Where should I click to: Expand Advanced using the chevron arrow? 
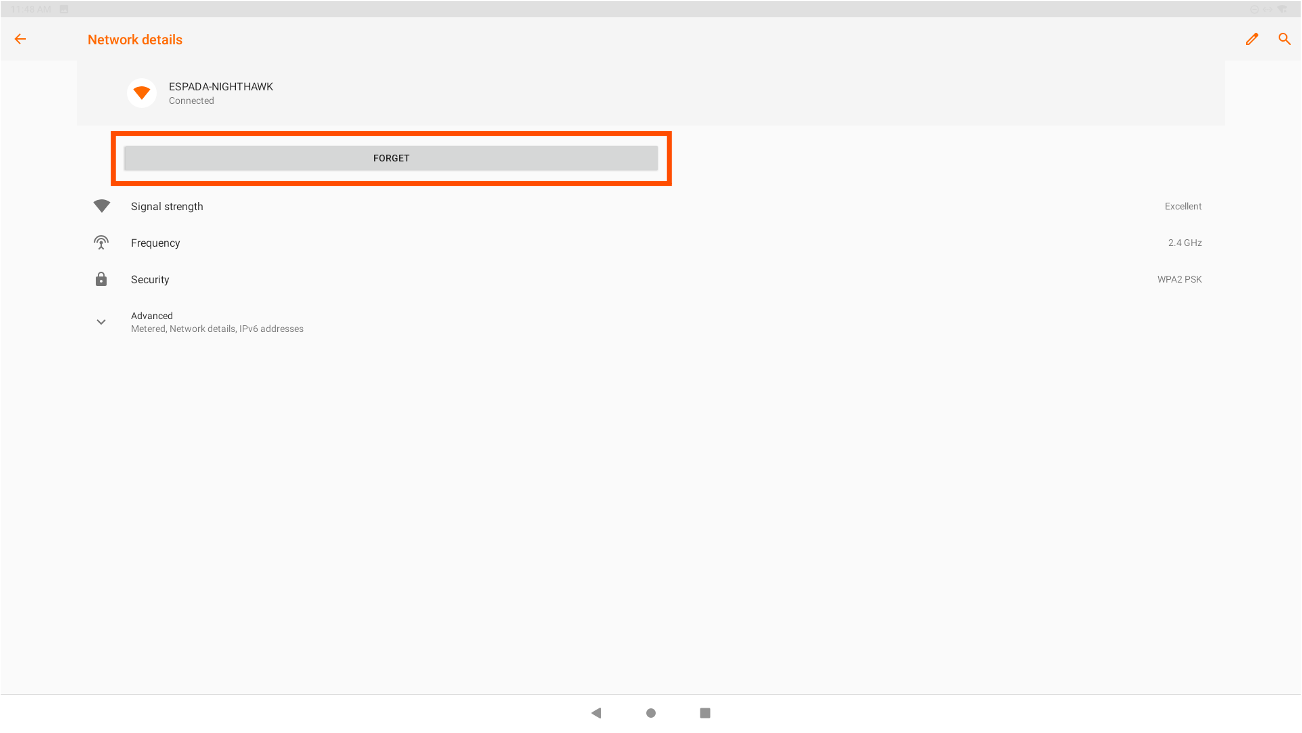[x=101, y=322]
